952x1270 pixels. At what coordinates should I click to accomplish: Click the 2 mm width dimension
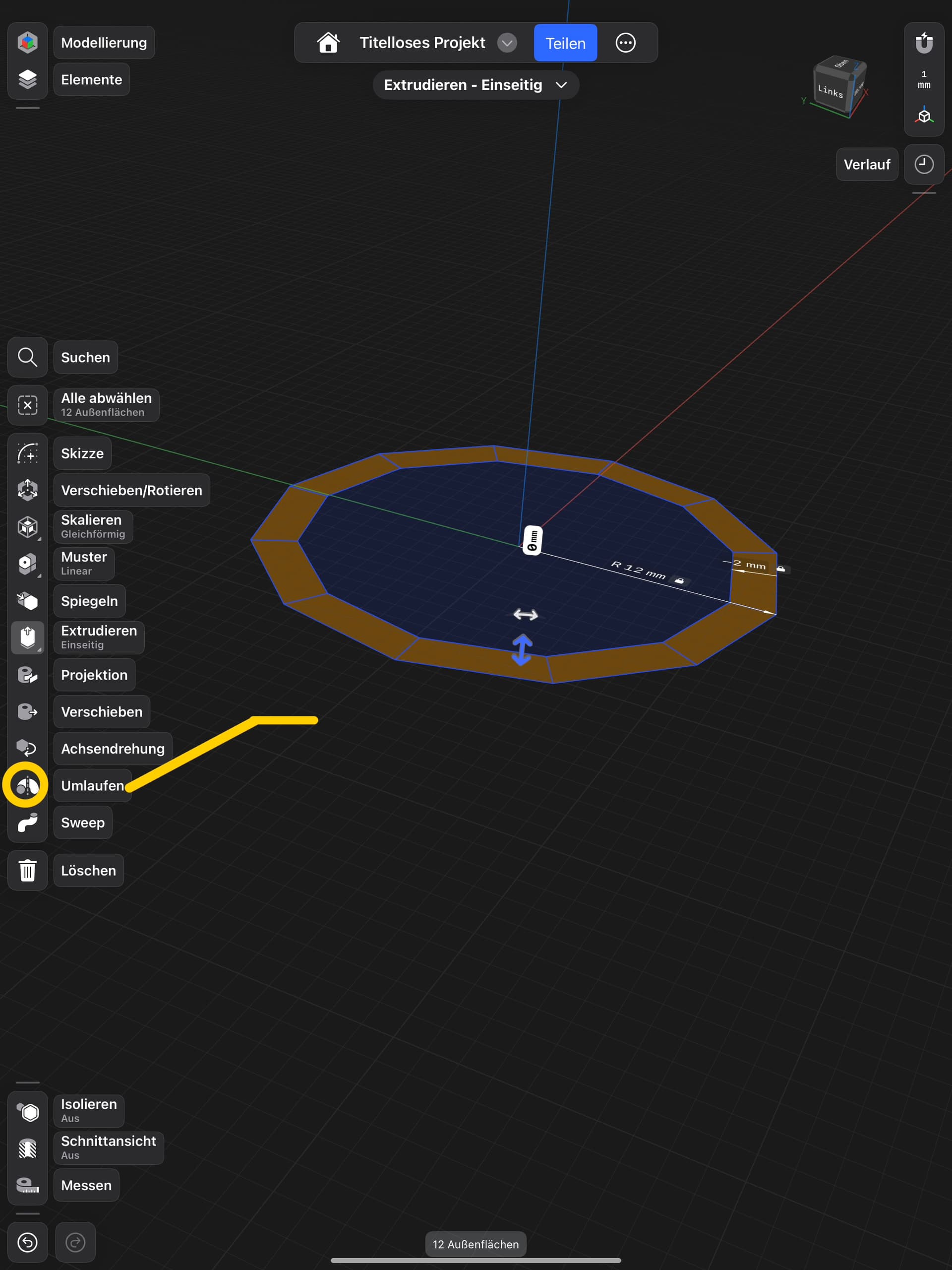(749, 565)
